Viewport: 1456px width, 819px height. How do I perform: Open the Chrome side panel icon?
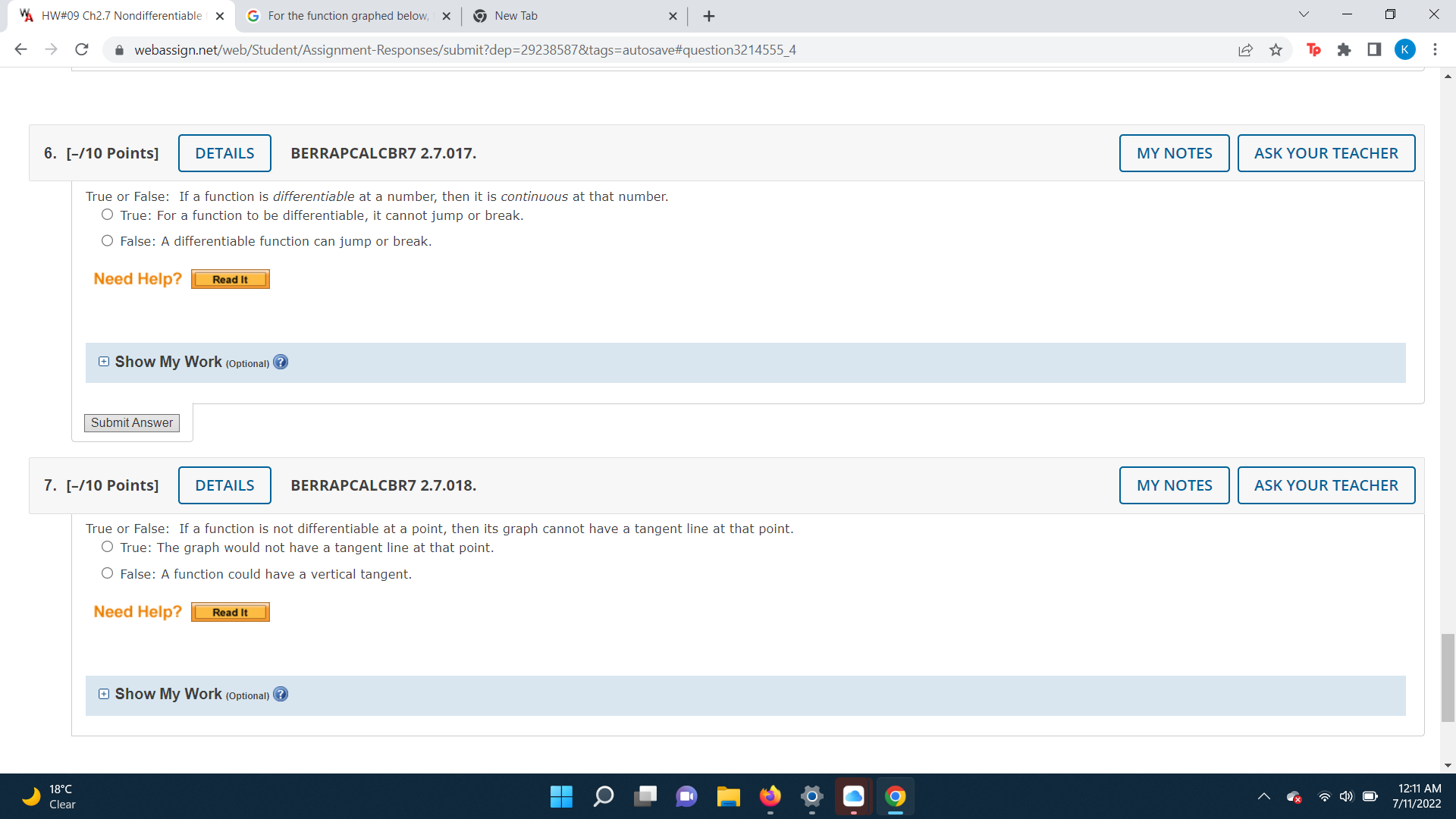(x=1374, y=50)
